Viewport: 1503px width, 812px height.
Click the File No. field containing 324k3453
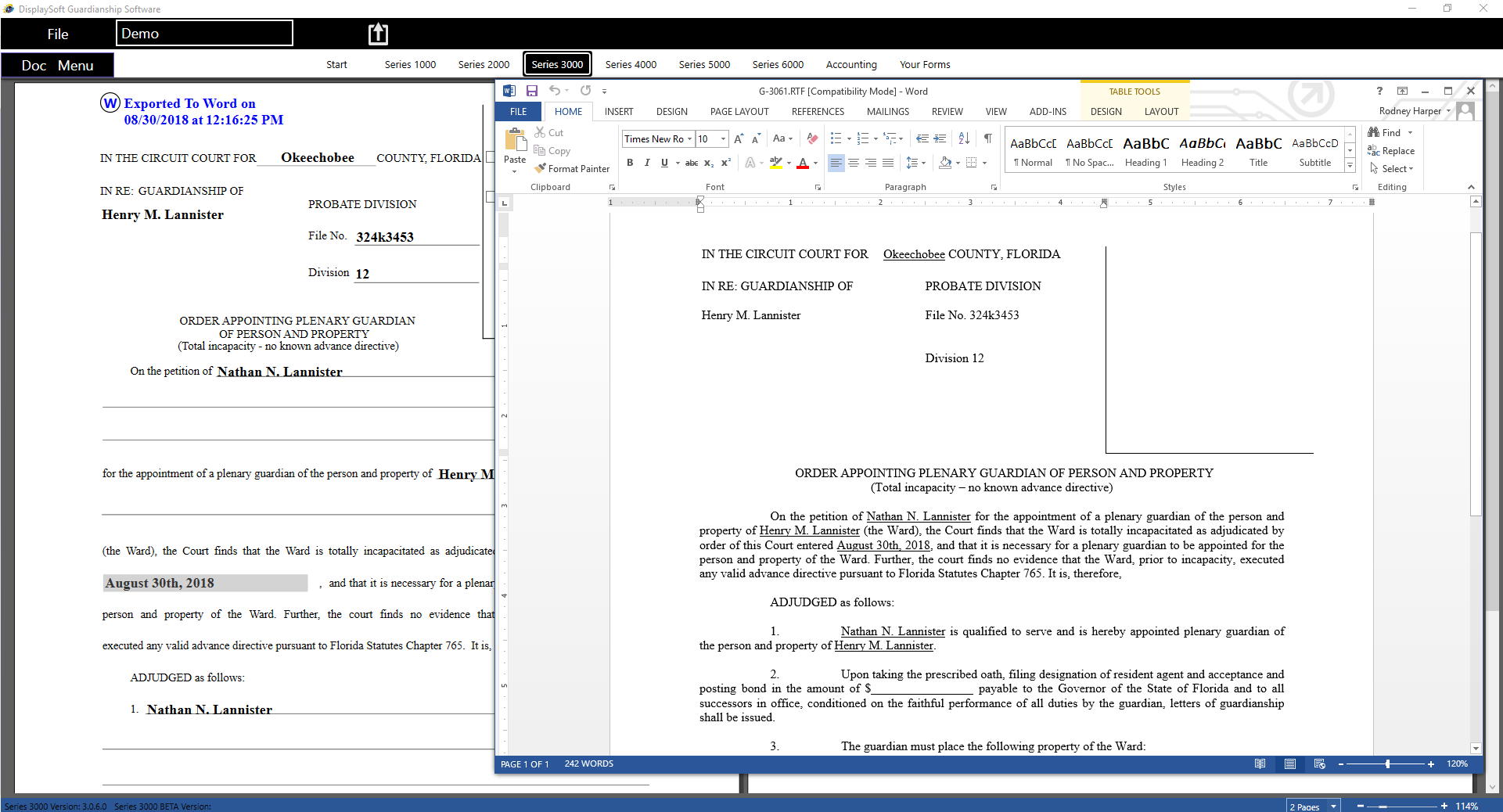pos(415,237)
